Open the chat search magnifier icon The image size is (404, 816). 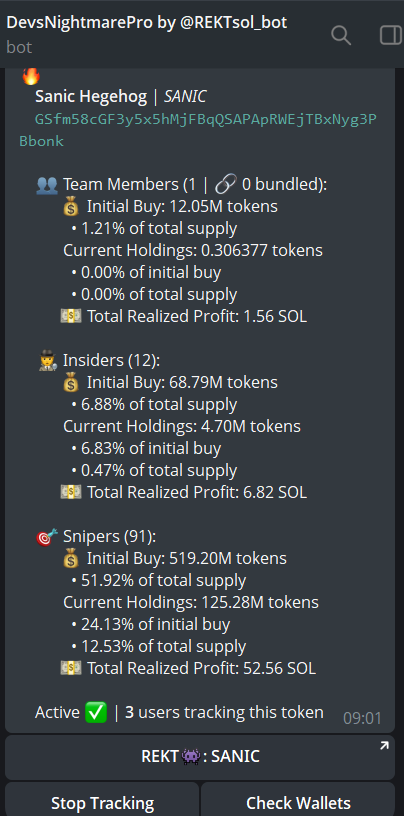click(x=341, y=35)
